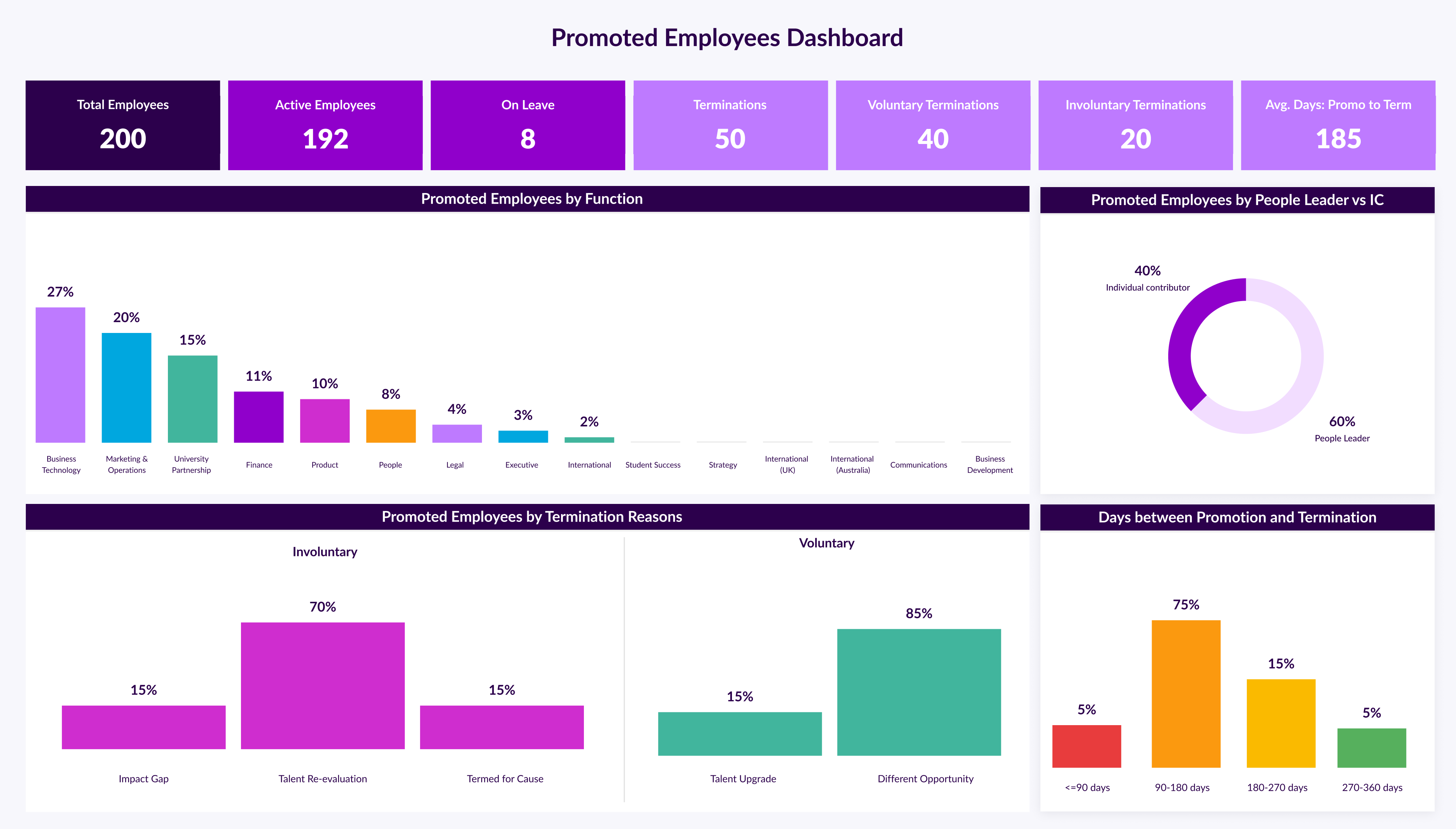Select the Business Development label
This screenshot has height=829, width=1456.
click(x=989, y=464)
